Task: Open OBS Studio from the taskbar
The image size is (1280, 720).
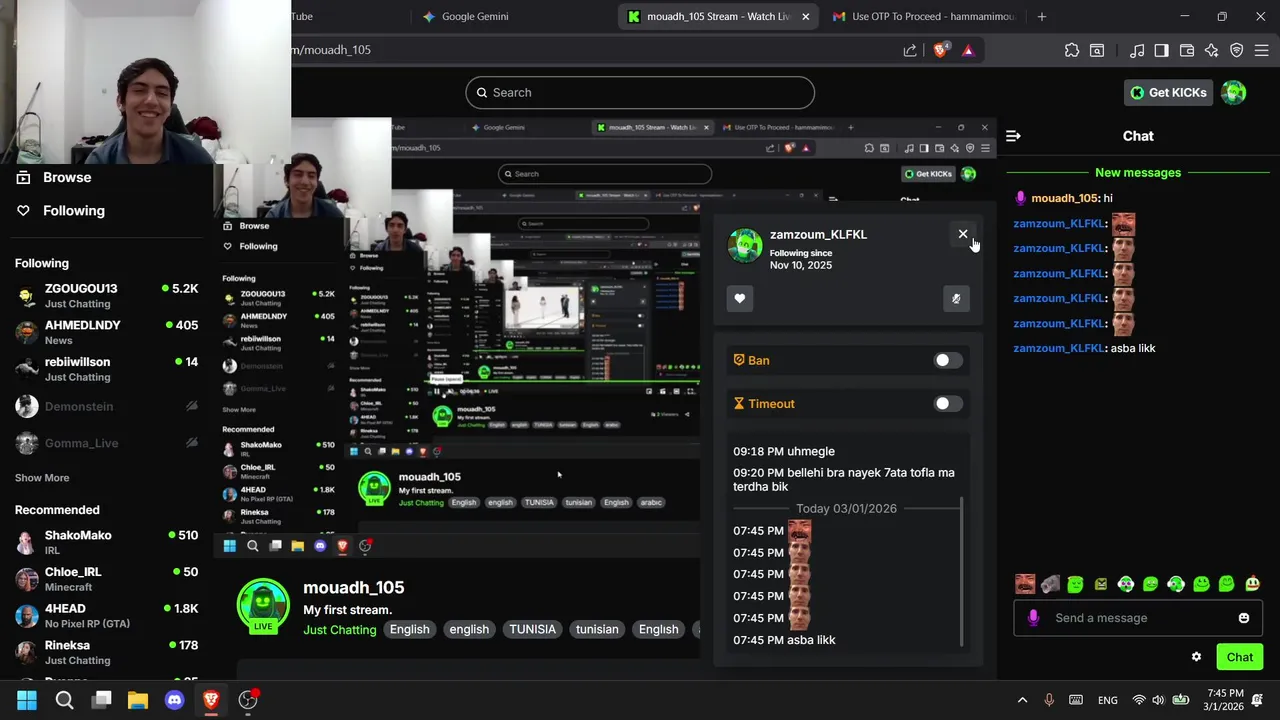Action: 248,700
